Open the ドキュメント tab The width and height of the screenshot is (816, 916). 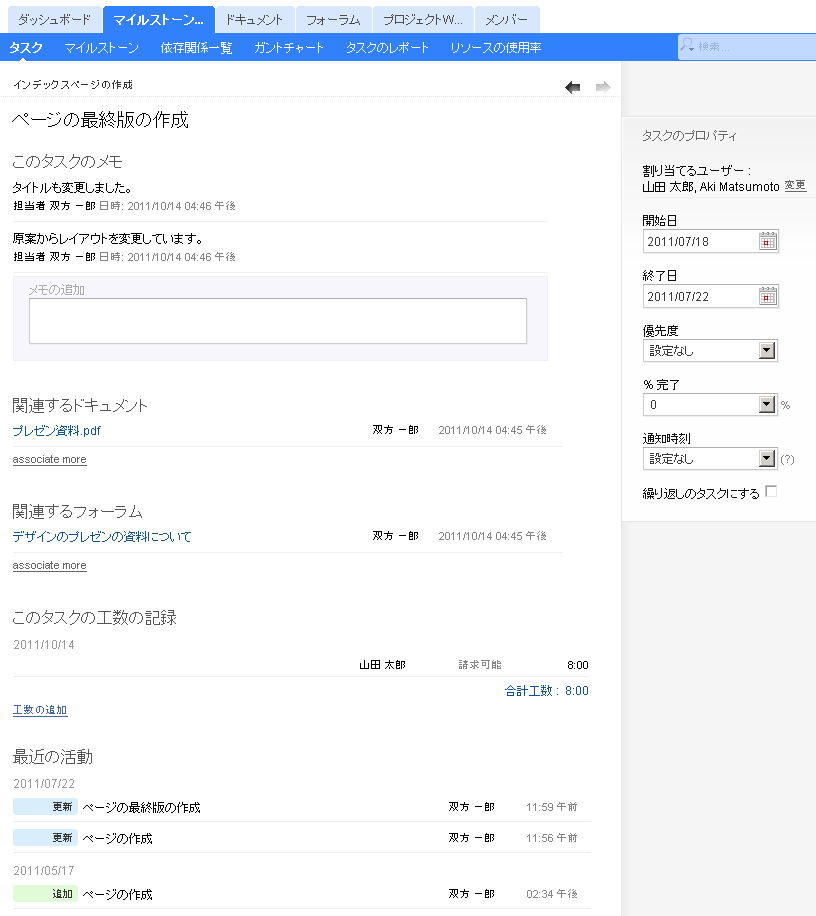pyautogui.click(x=254, y=20)
